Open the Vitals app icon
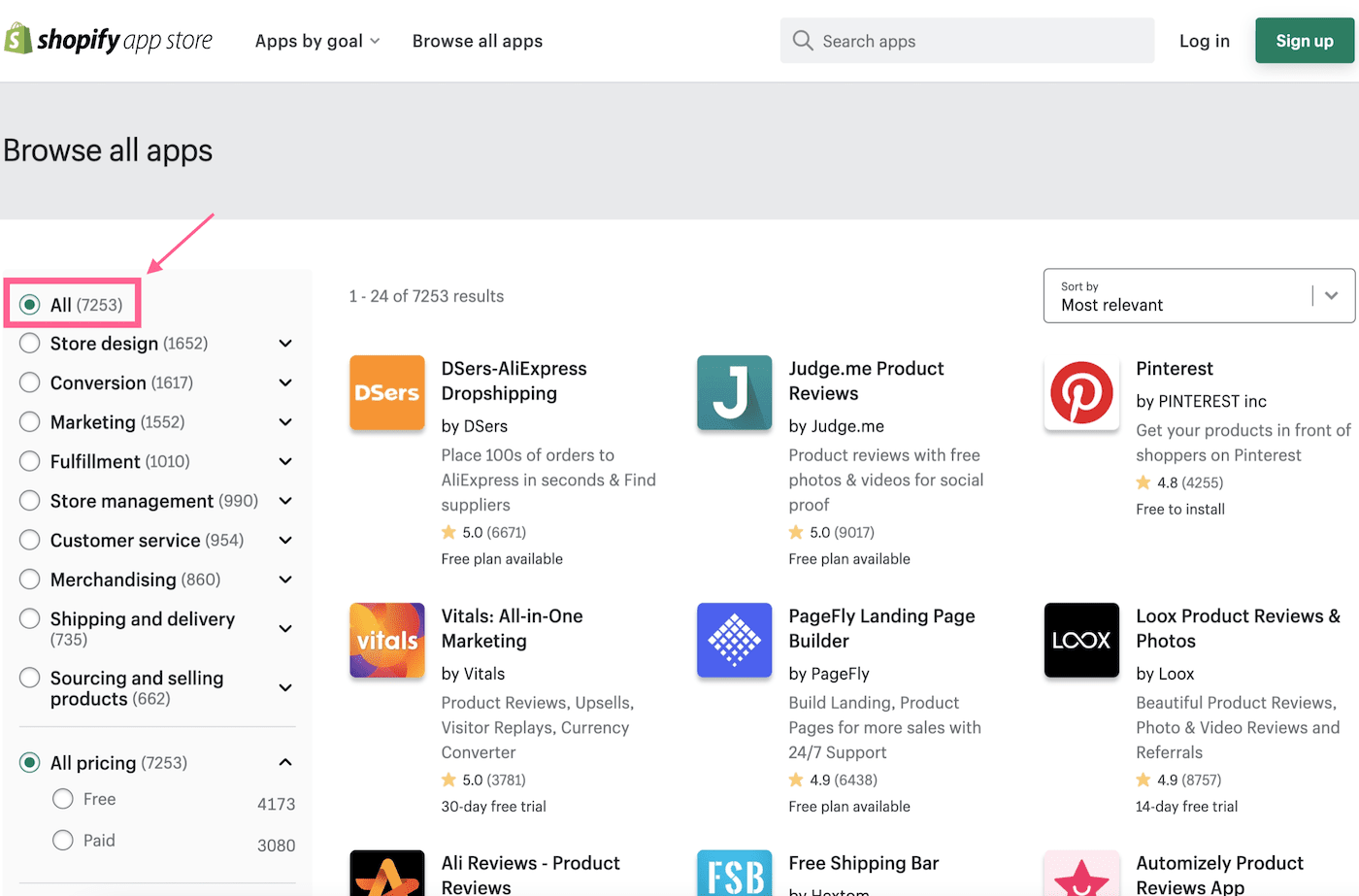The width and height of the screenshot is (1359, 896). point(387,641)
